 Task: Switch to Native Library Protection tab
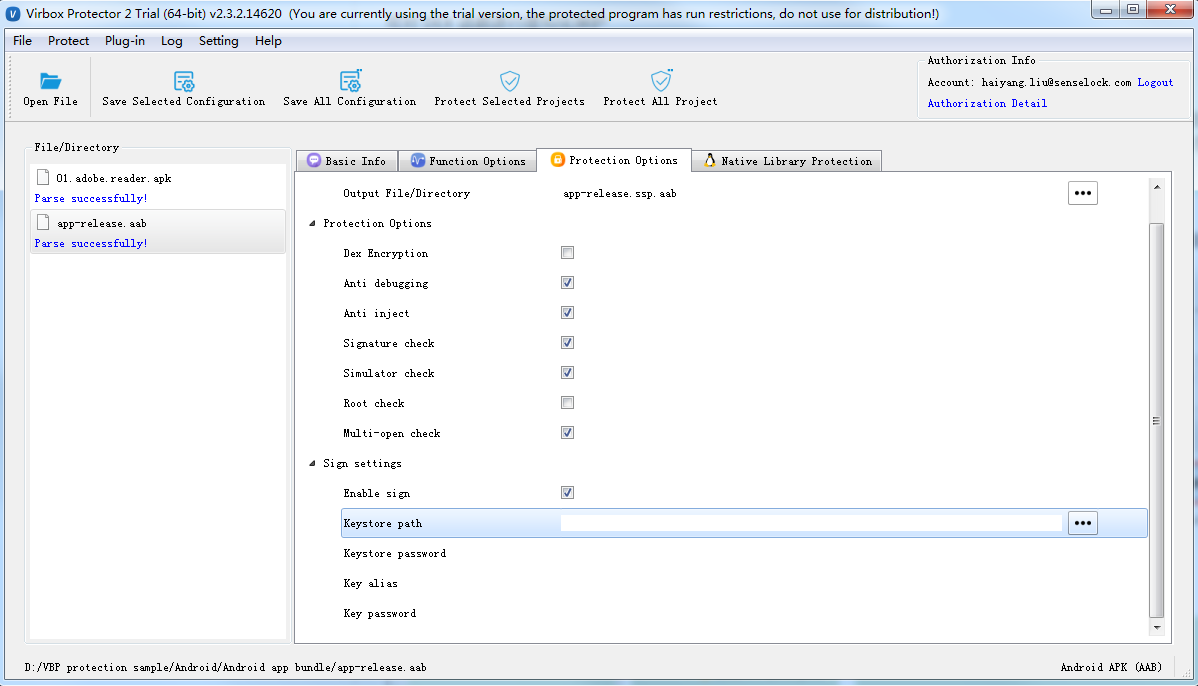(x=787, y=160)
